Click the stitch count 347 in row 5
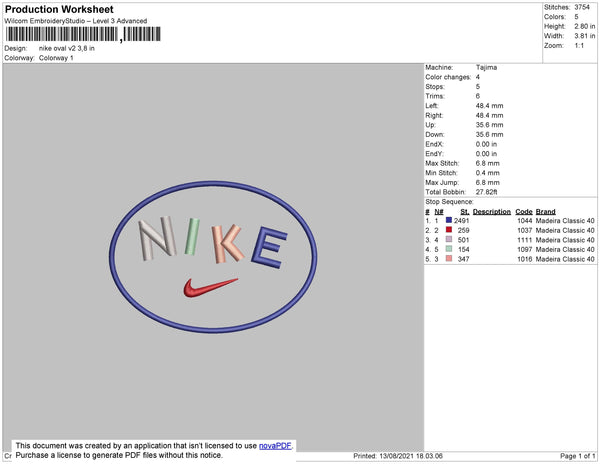 (x=463, y=259)
